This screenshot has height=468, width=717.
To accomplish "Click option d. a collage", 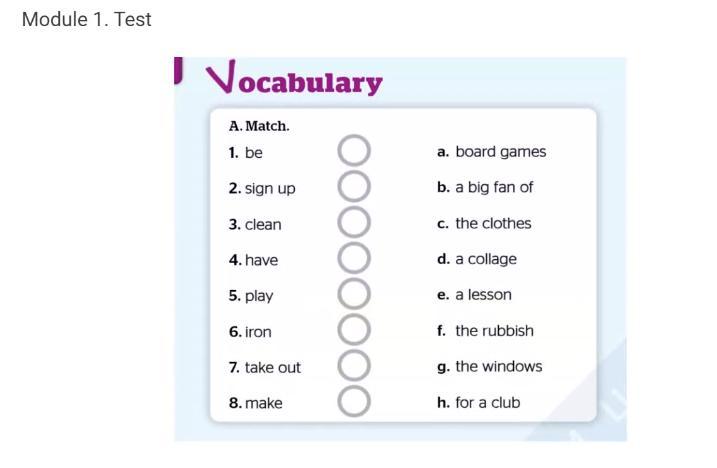I will (477, 259).
